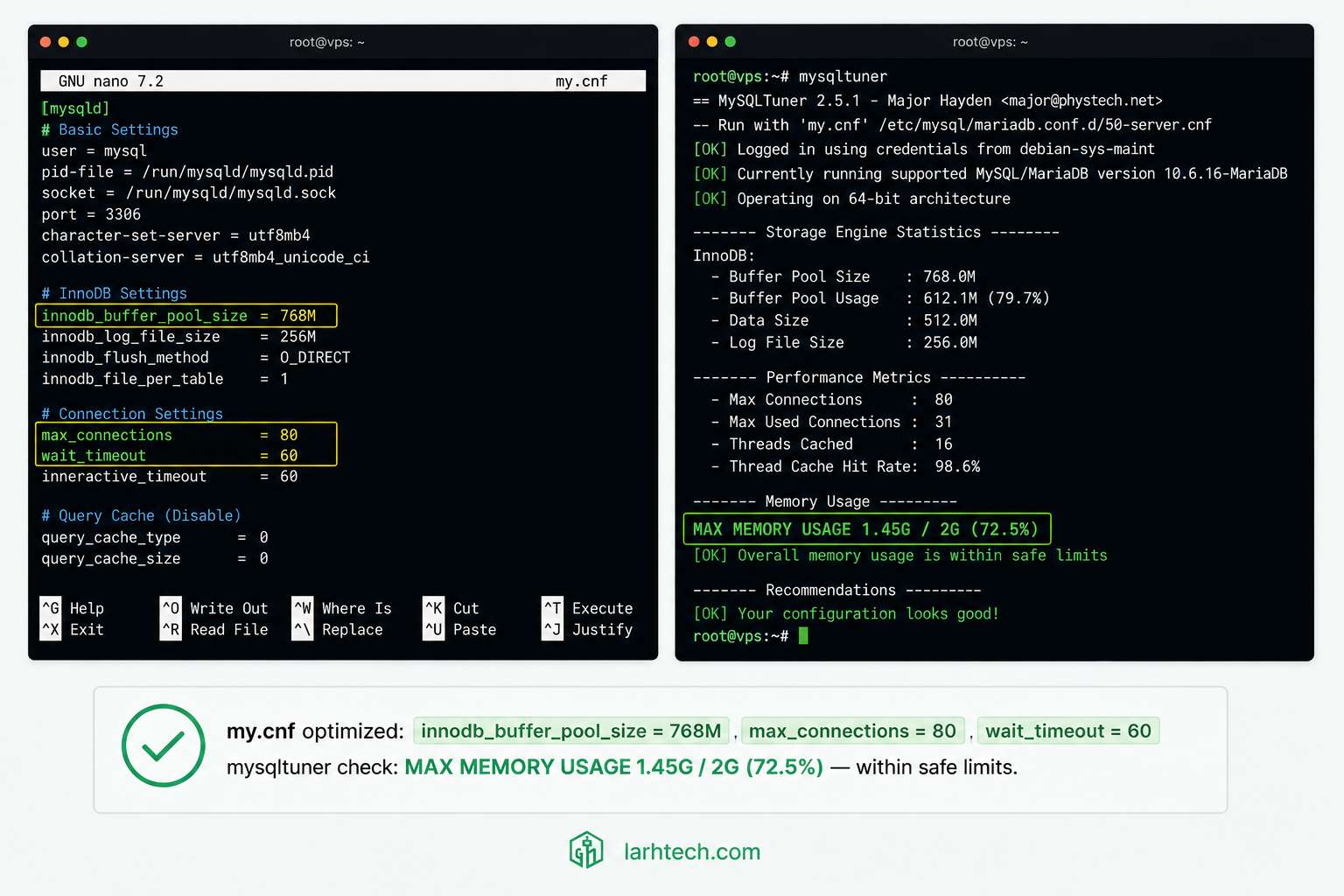
Task: Click the 'innodb_buffer_pool_size = 768M' green badge
Action: click(570, 731)
